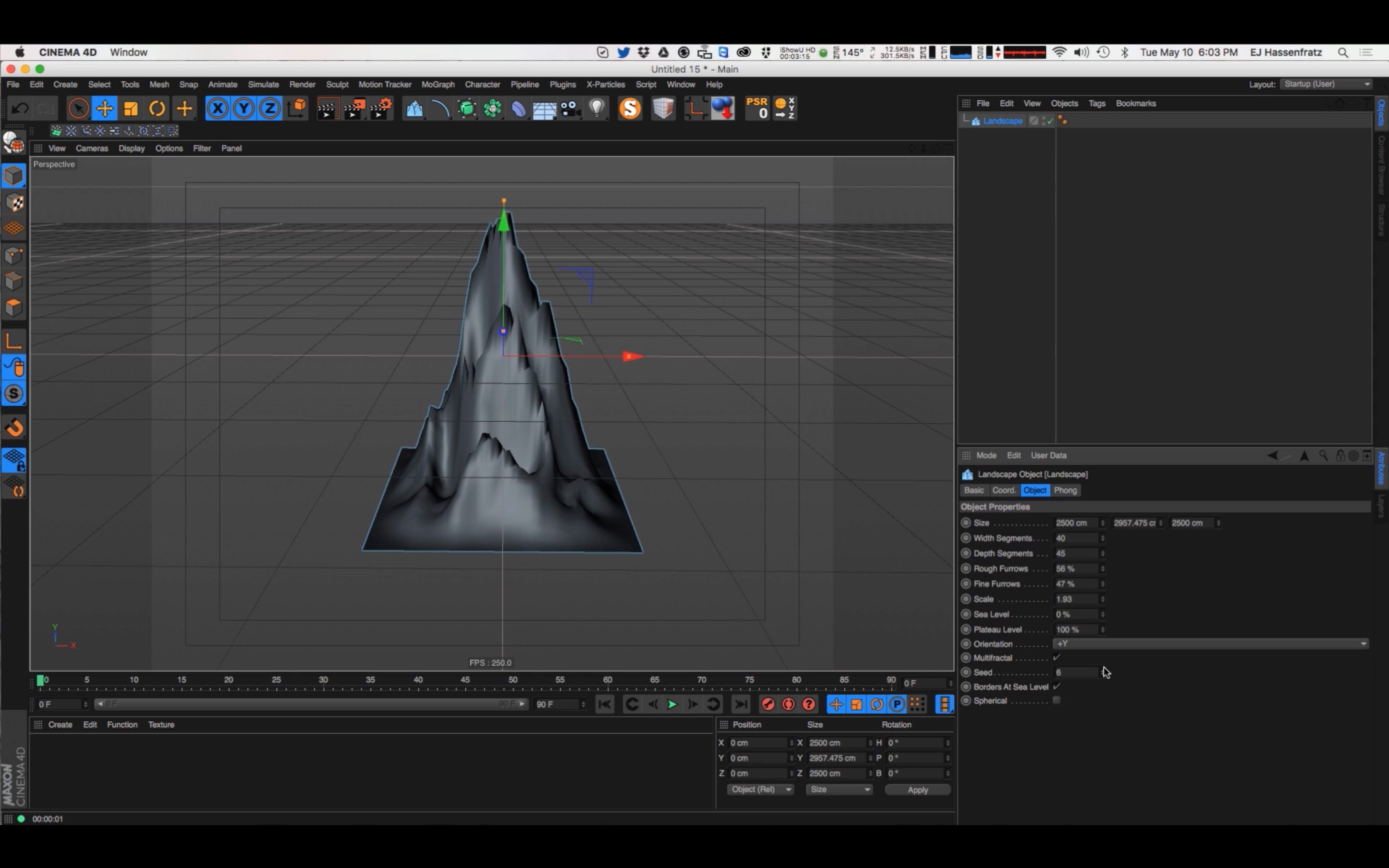
Task: Add a Camera object
Action: pos(570,108)
